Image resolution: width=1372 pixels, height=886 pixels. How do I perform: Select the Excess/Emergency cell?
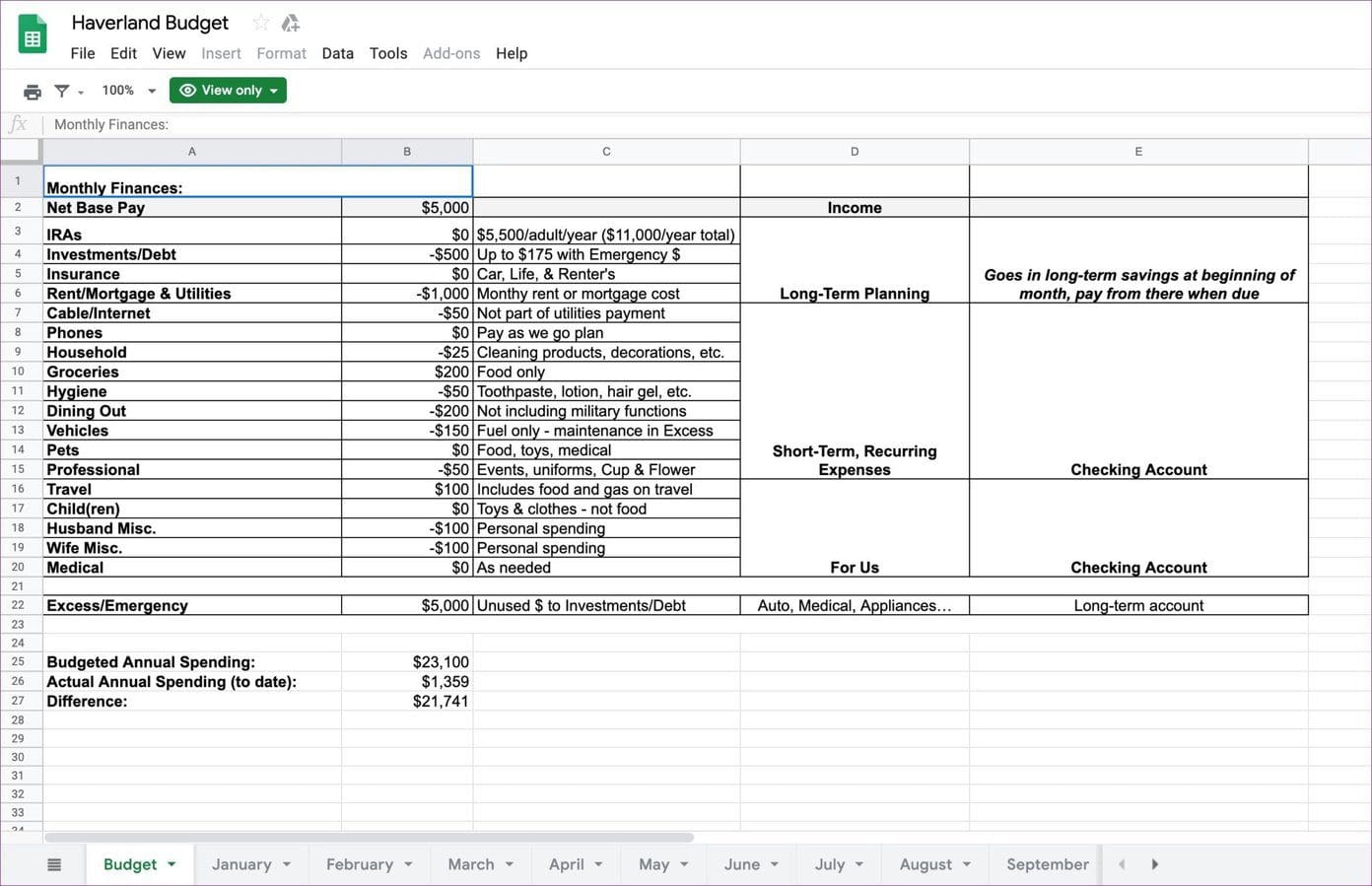coord(192,605)
